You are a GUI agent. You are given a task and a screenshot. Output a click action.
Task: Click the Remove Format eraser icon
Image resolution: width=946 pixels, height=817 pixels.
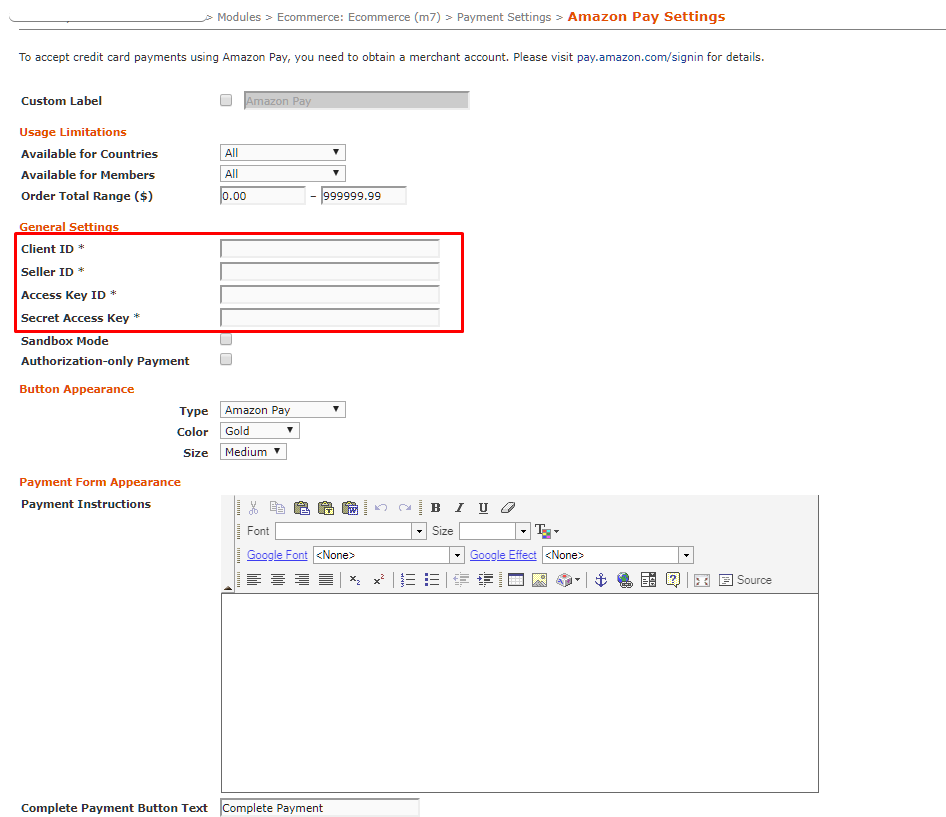[x=508, y=508]
